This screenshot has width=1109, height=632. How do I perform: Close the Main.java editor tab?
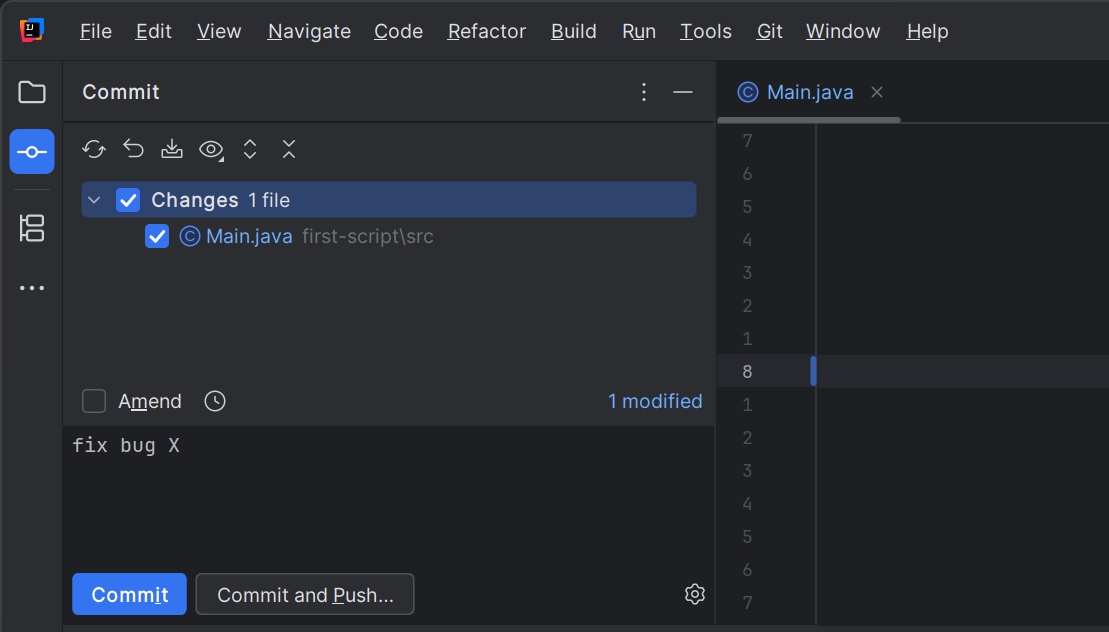click(877, 92)
